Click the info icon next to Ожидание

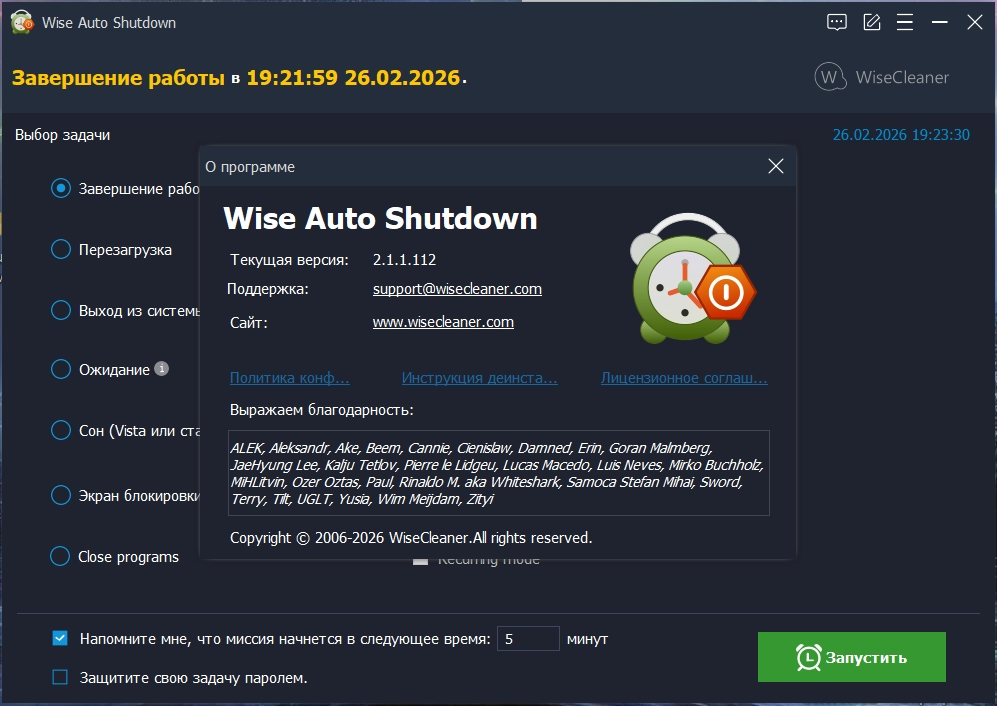(162, 368)
